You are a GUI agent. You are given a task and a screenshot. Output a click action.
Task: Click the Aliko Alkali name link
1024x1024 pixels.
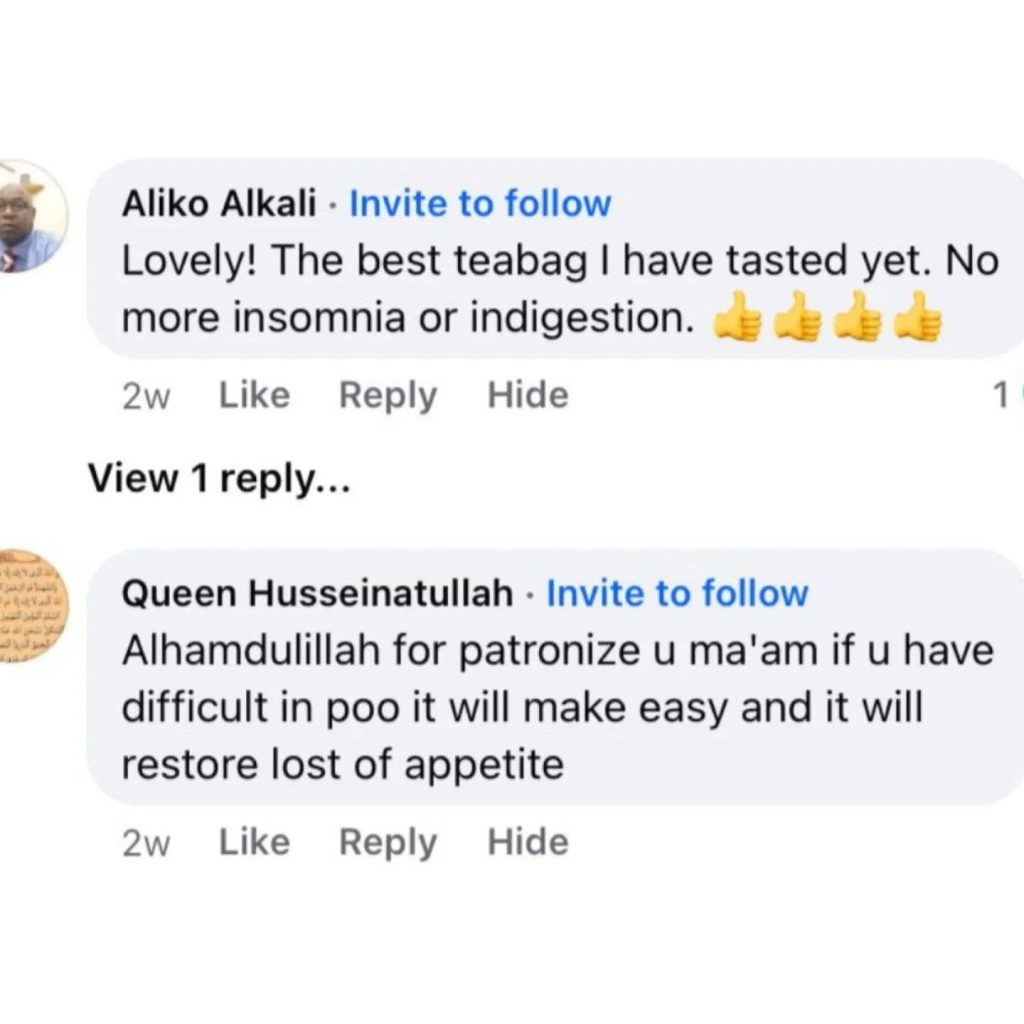point(218,204)
